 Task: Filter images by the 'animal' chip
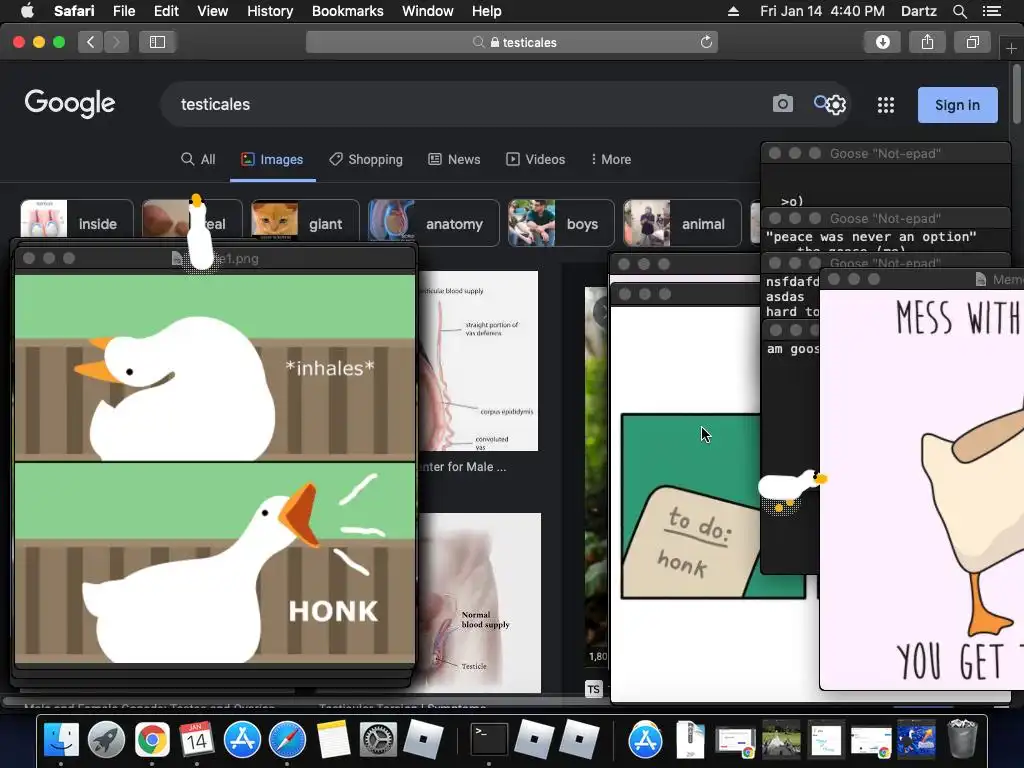click(682, 223)
